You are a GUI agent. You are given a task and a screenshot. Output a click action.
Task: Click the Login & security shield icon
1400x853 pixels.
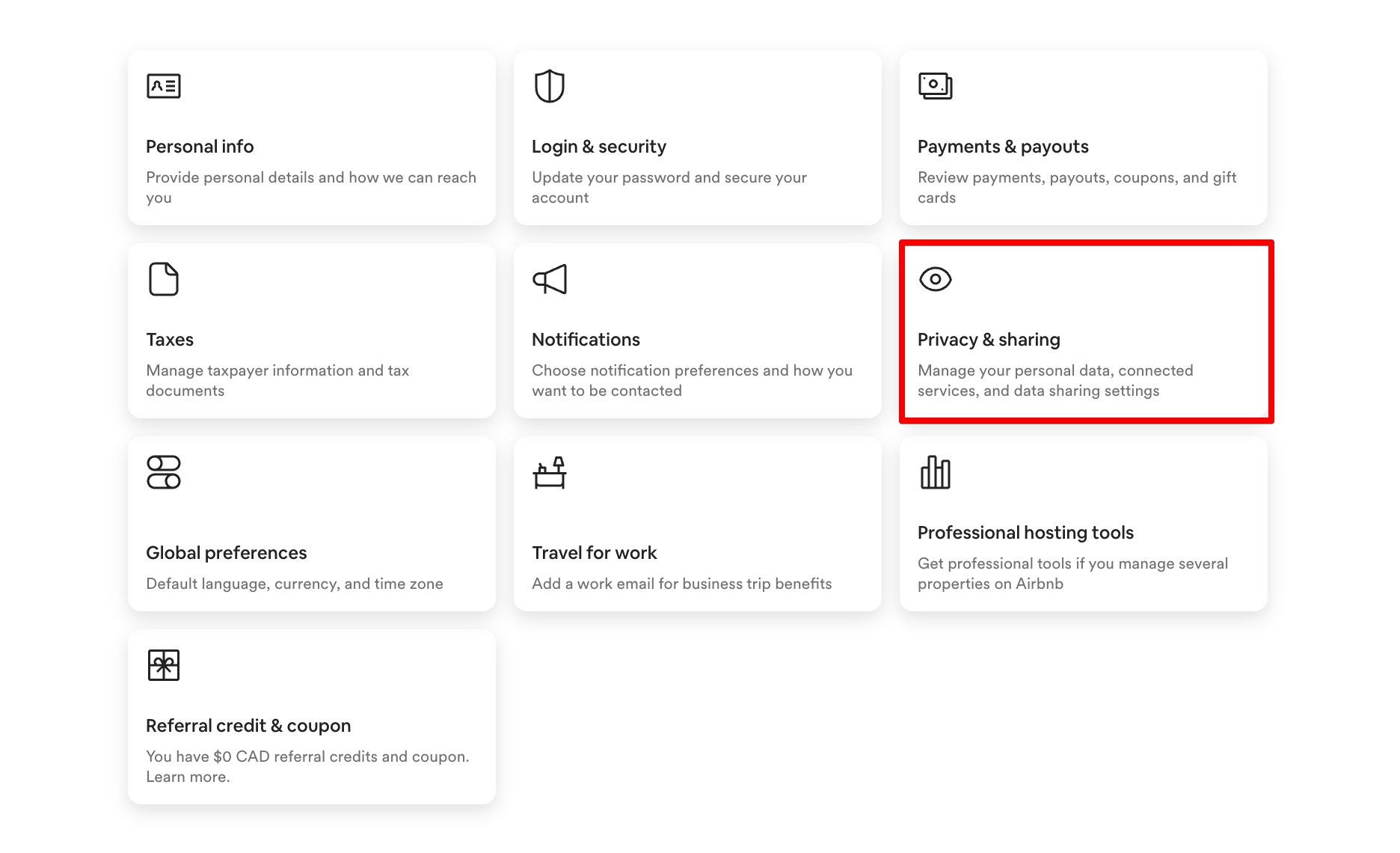550,86
